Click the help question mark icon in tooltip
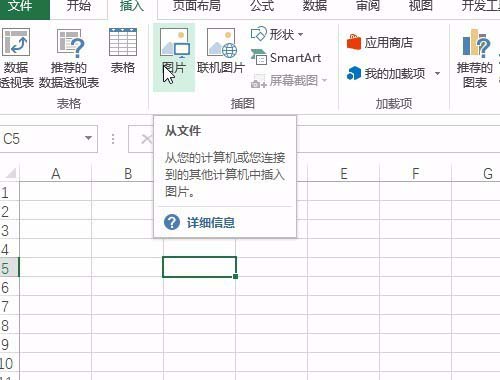 click(x=172, y=222)
